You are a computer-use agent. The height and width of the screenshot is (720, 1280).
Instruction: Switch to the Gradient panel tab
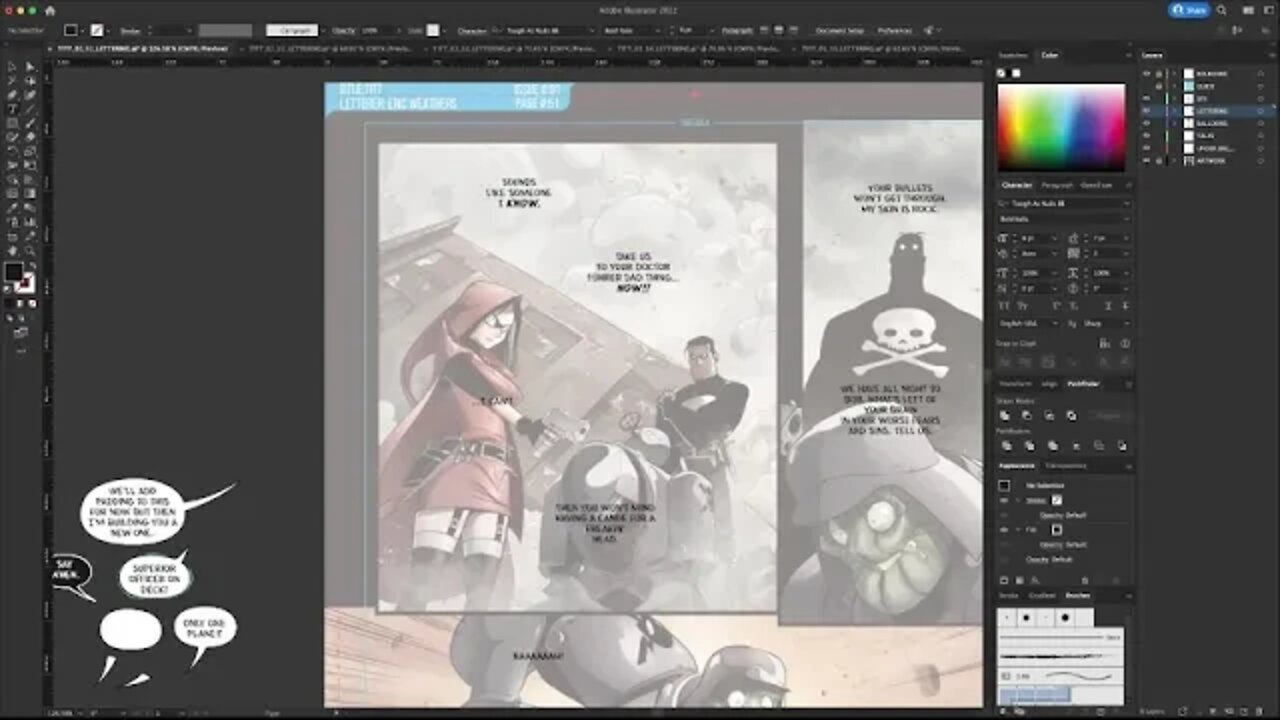(1041, 595)
